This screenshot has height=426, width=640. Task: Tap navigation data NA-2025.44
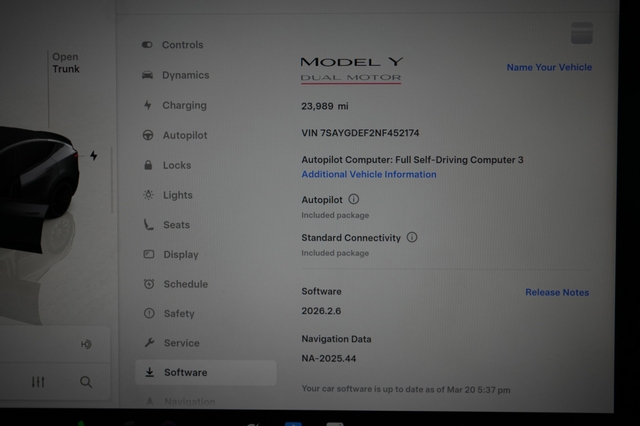329,359
